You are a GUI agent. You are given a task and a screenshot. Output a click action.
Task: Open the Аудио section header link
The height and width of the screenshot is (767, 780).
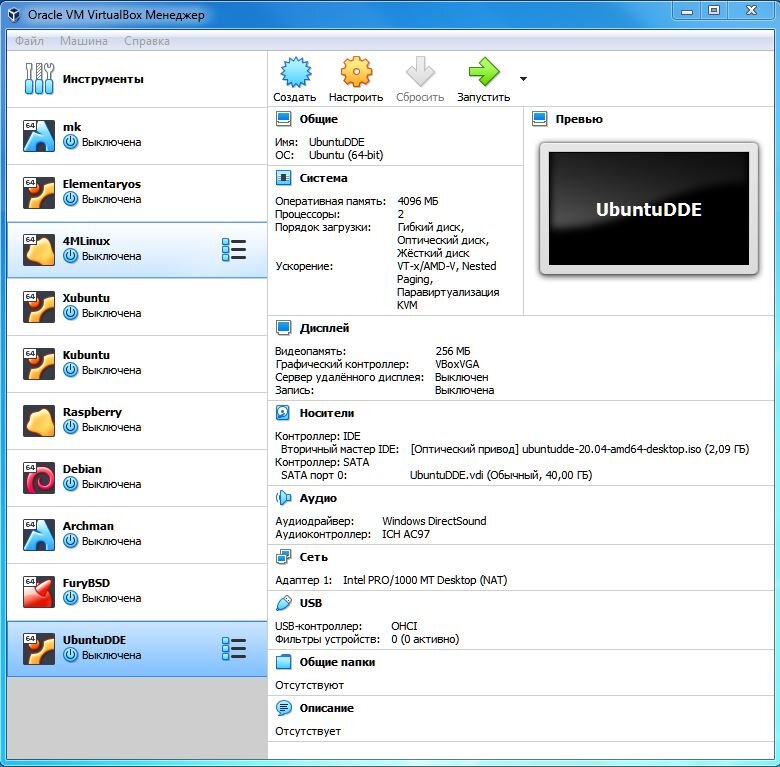(318, 498)
